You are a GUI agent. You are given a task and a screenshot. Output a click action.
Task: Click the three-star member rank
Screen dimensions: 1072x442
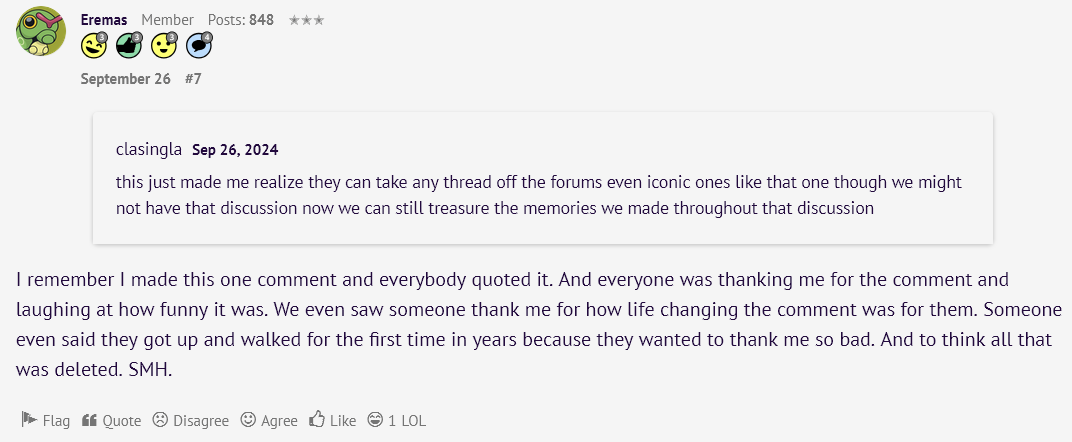[306, 20]
